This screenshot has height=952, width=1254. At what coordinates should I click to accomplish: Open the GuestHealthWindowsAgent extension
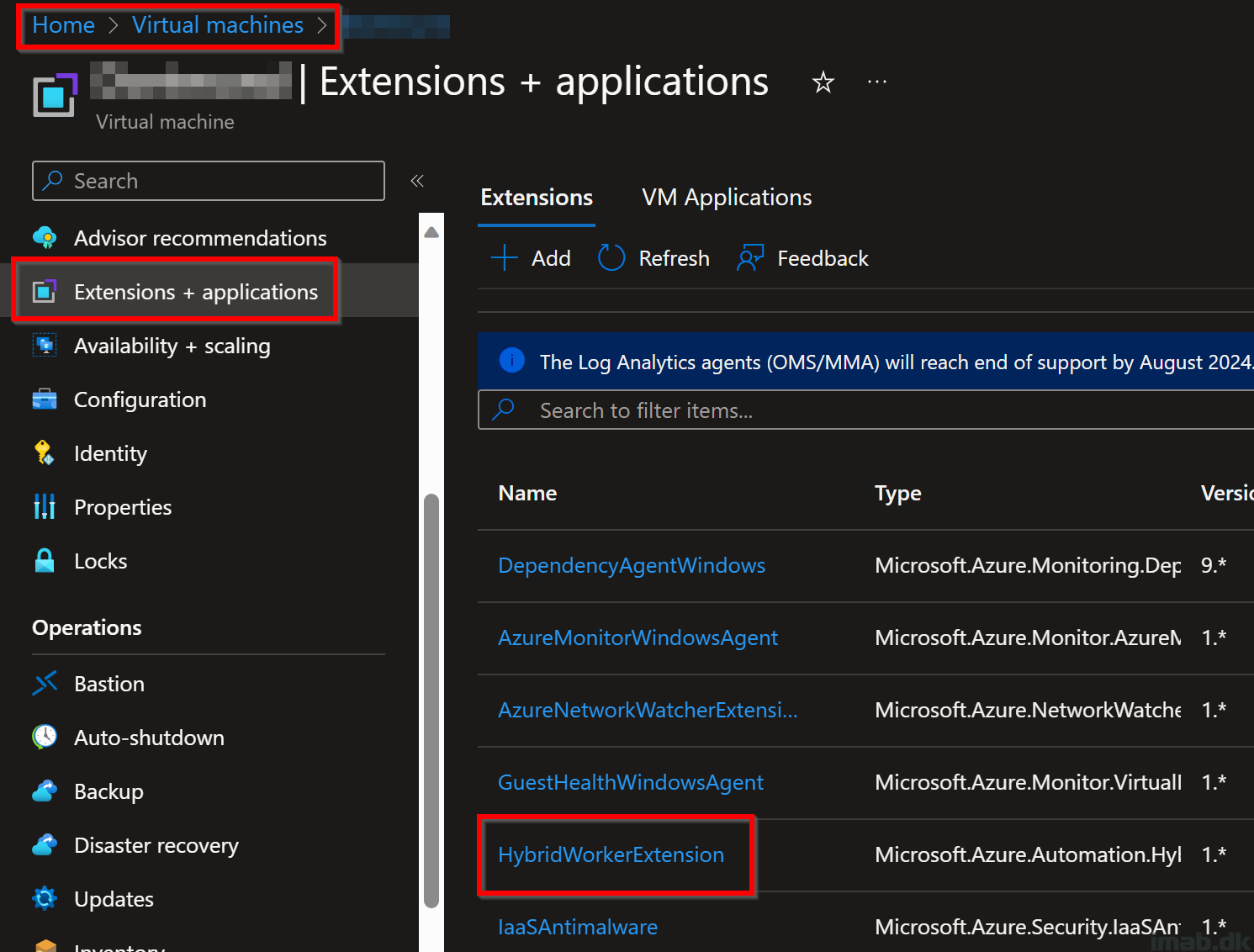coord(631,782)
